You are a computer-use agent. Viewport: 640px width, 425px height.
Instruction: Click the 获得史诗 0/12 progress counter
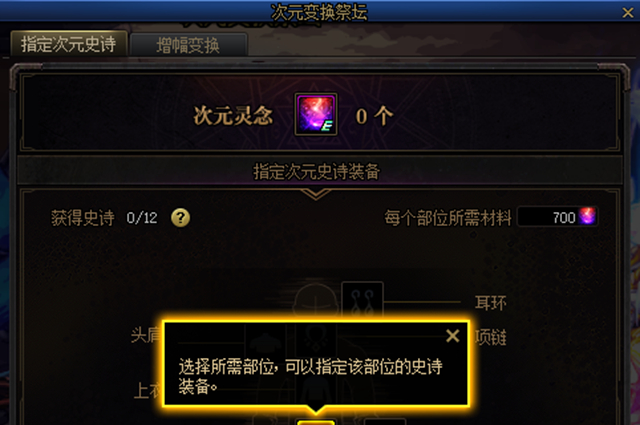click(104, 218)
